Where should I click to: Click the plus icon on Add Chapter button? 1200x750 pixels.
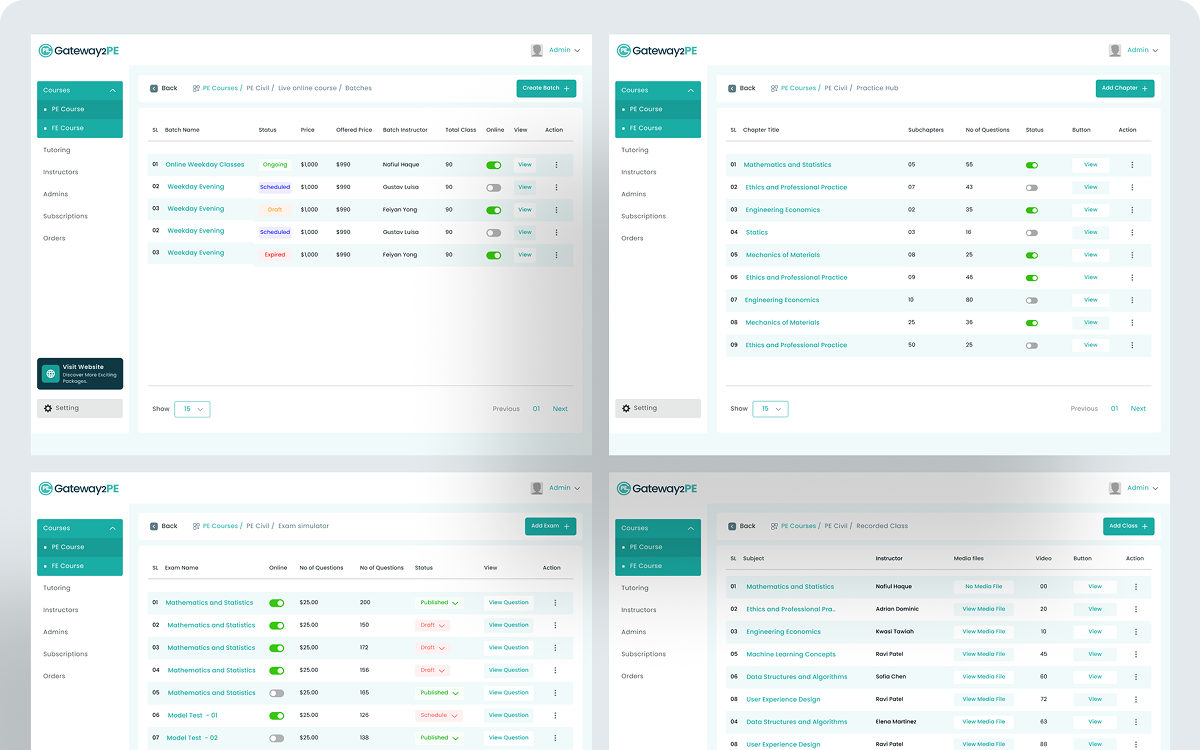(x=1147, y=88)
